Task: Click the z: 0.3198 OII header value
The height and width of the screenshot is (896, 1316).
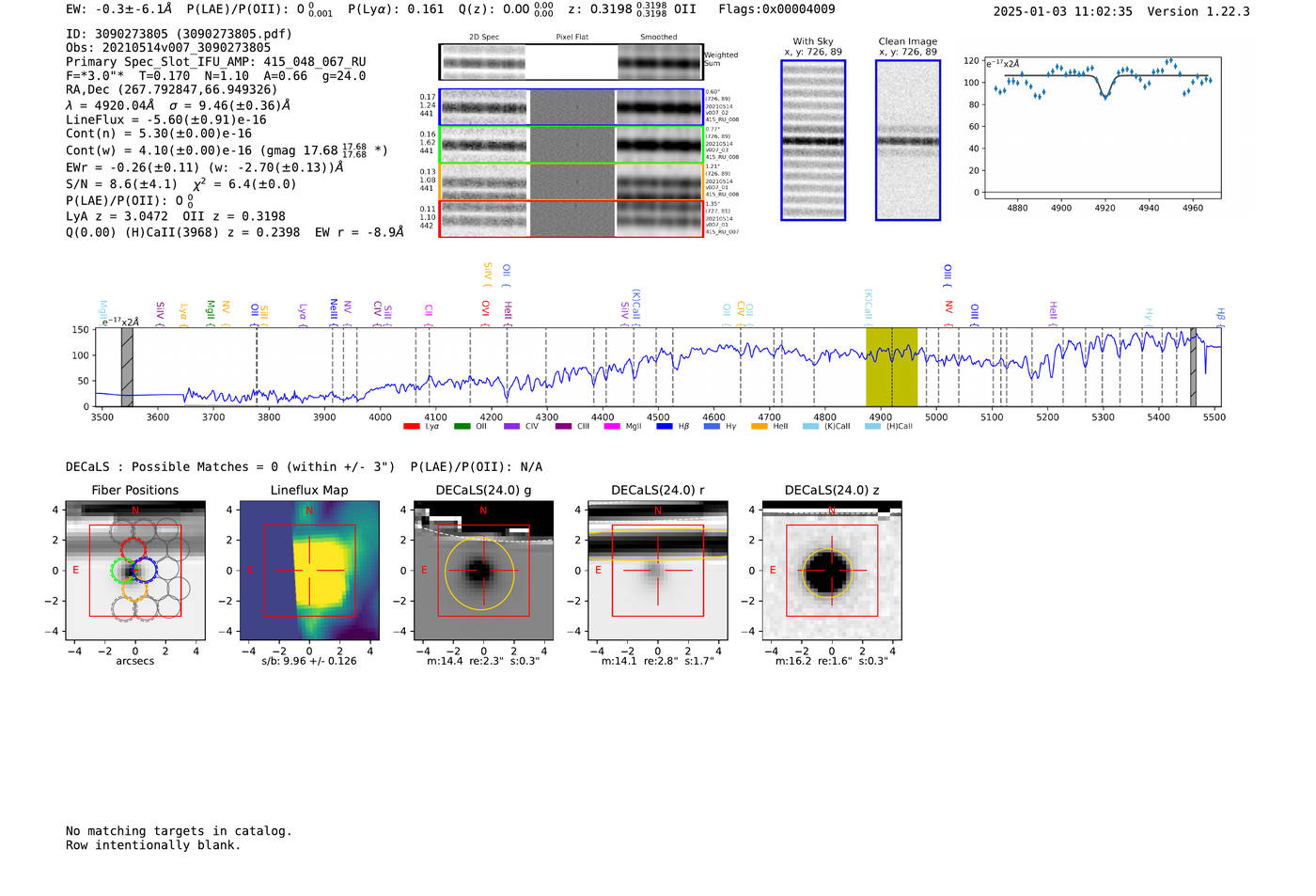Action: (633, 9)
